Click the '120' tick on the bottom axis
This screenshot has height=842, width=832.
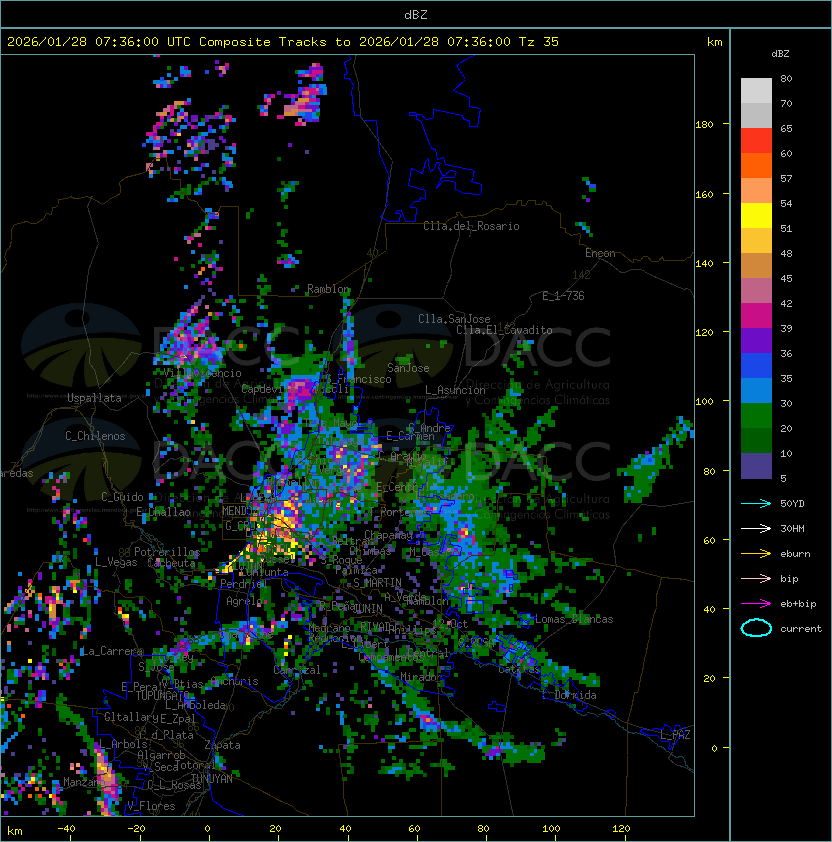point(621,829)
